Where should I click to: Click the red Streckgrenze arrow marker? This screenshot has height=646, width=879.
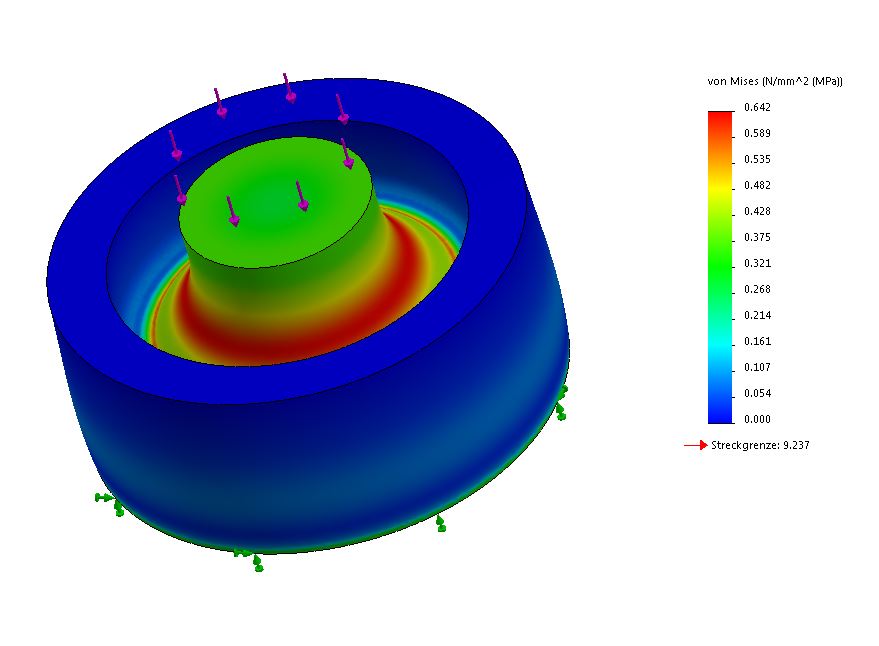pos(696,445)
